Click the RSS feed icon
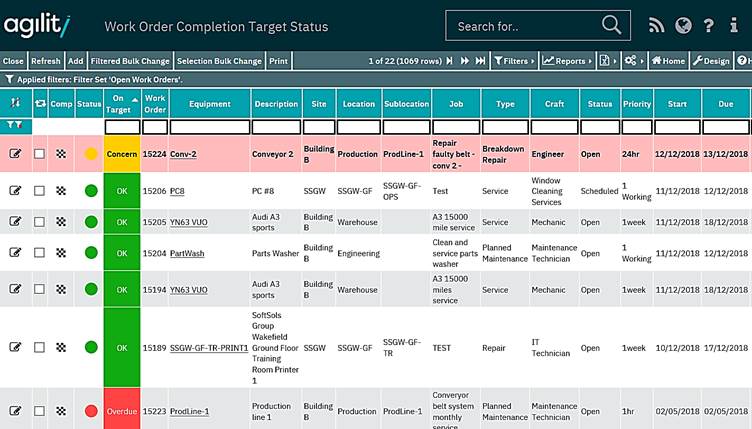This screenshot has width=752, height=429. coord(656,26)
